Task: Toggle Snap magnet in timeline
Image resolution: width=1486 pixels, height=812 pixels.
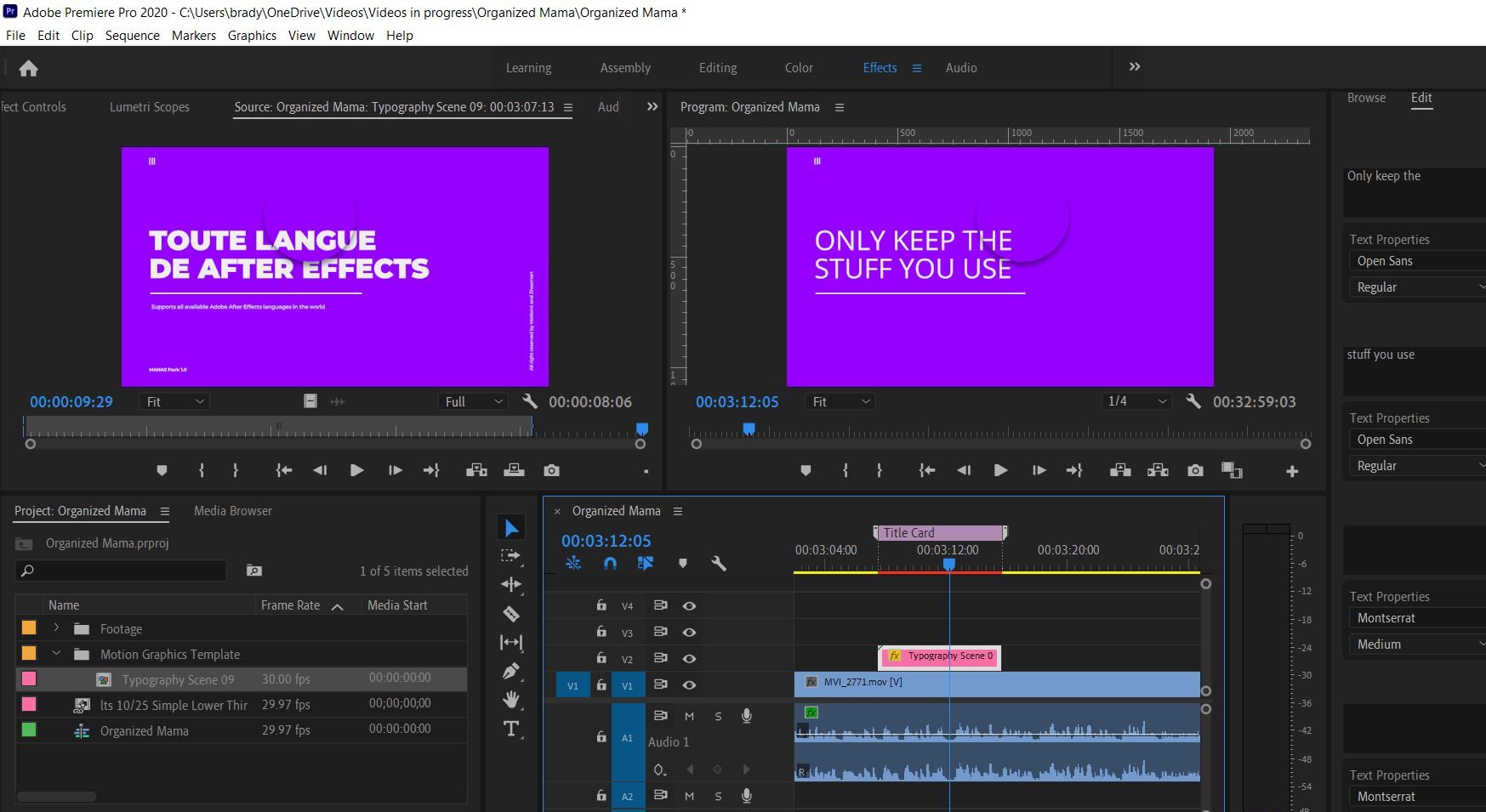Action: click(610, 563)
